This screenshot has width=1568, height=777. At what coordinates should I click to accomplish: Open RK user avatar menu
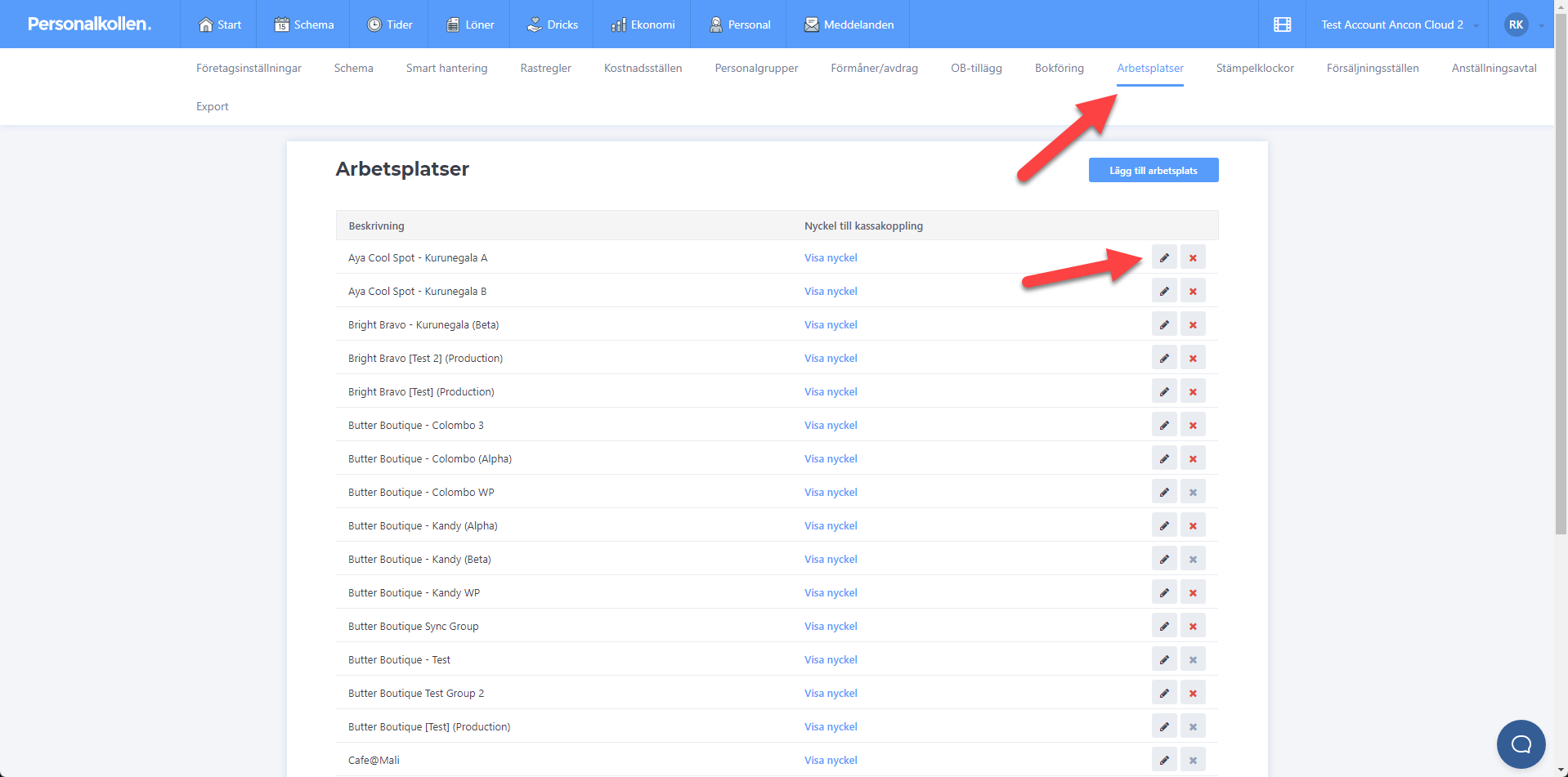(x=1516, y=25)
